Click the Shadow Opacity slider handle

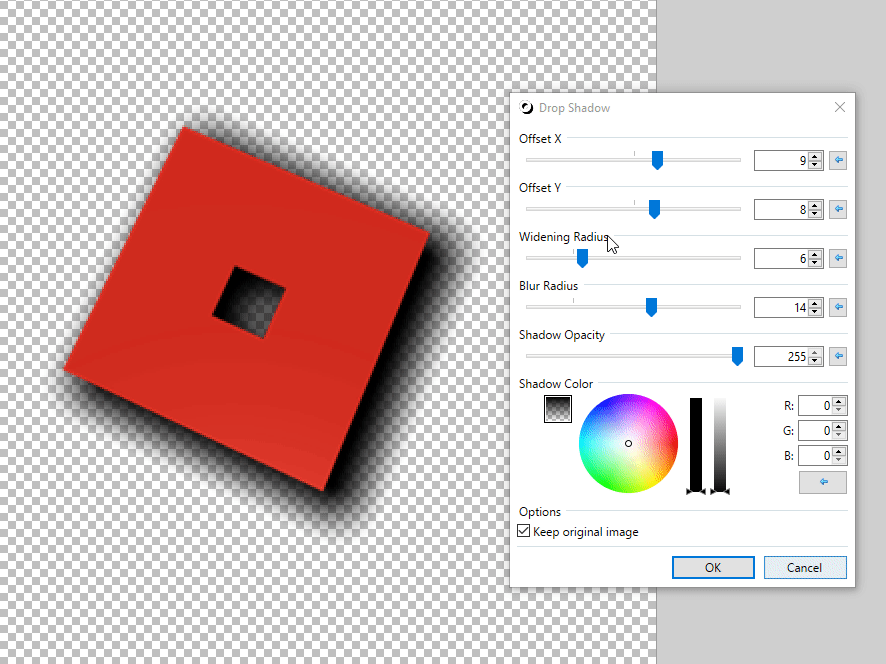coord(737,355)
